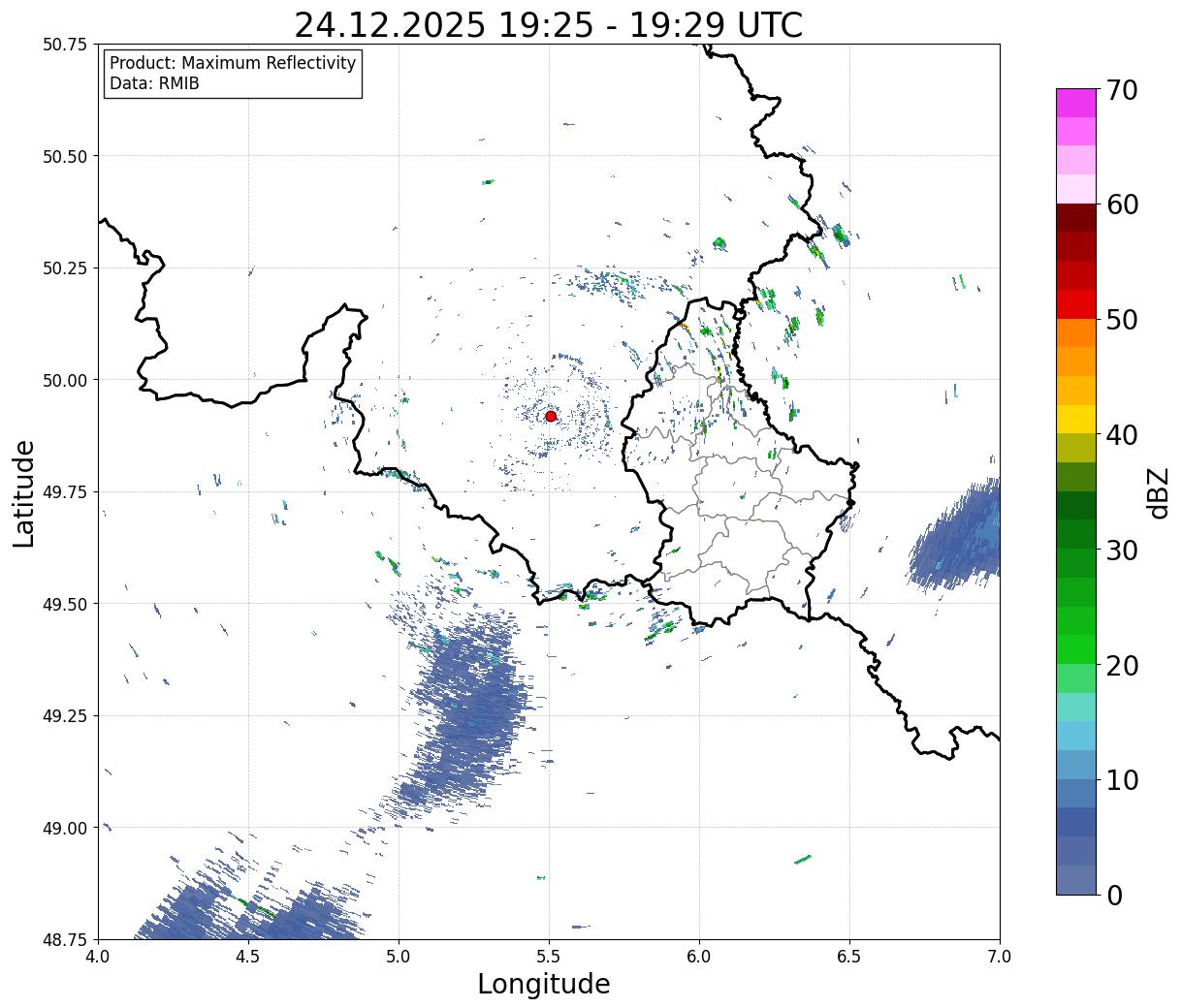Click the plot title with date and time
Image resolution: width=1182 pixels, height=1008 pixels.
[548, 24]
